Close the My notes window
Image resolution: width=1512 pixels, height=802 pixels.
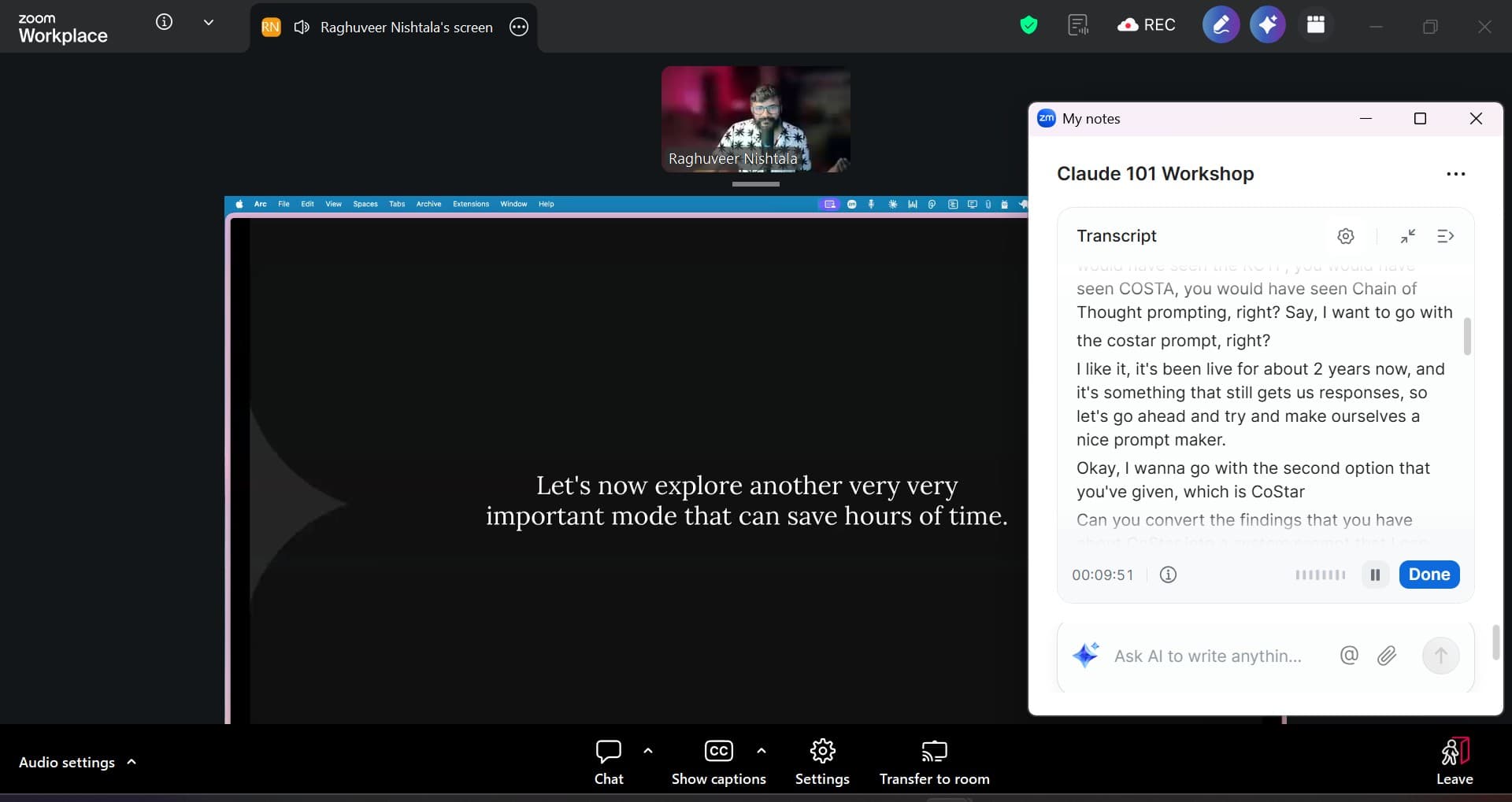1476,118
